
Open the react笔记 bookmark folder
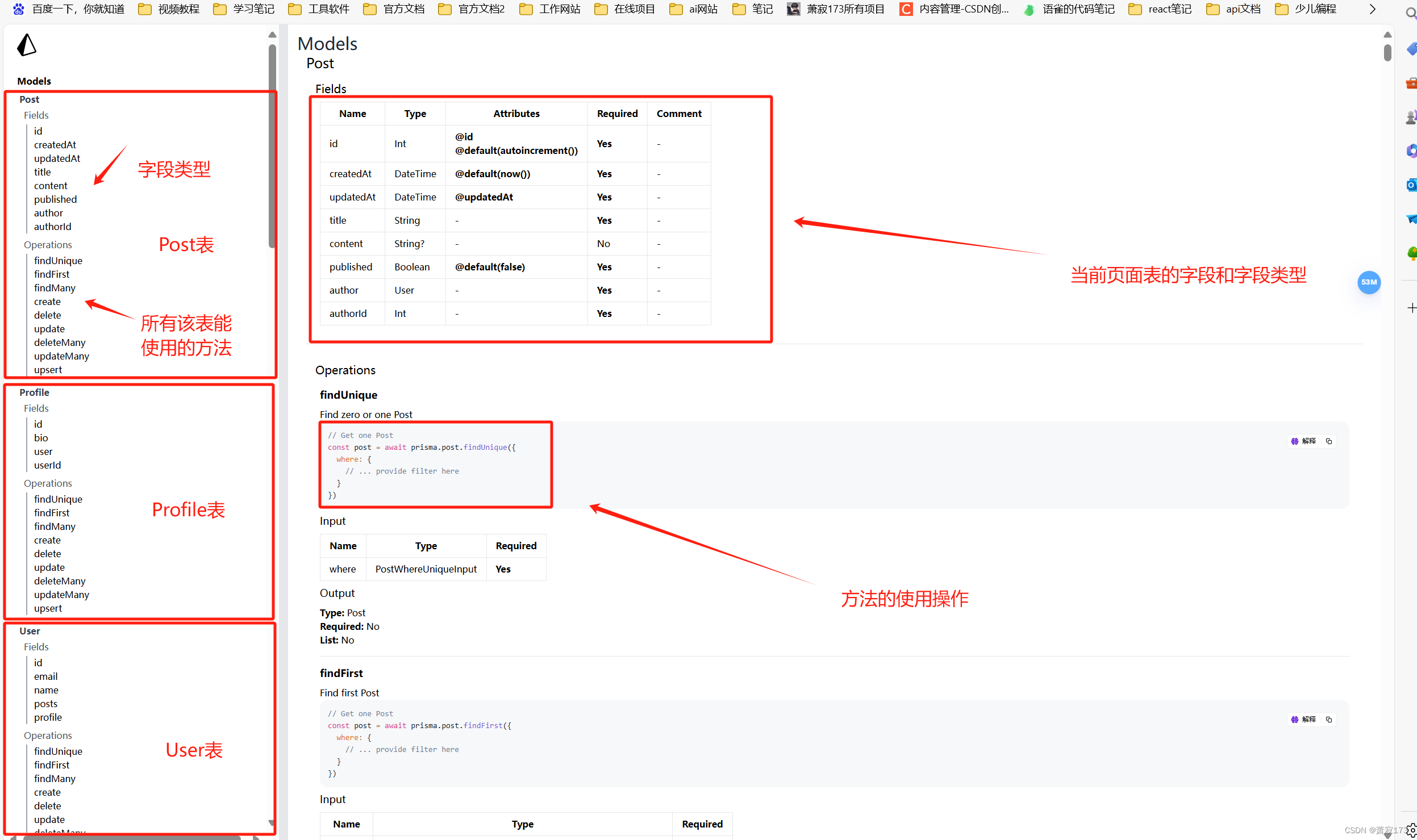coord(1160,9)
